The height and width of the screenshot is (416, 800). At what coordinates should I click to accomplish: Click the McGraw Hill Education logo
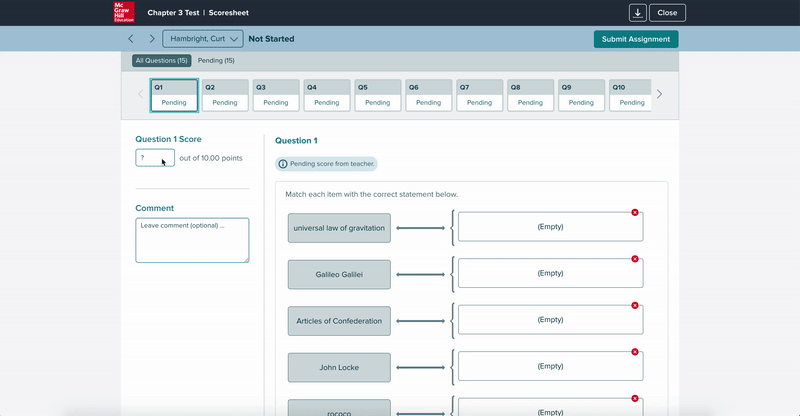[125, 13]
